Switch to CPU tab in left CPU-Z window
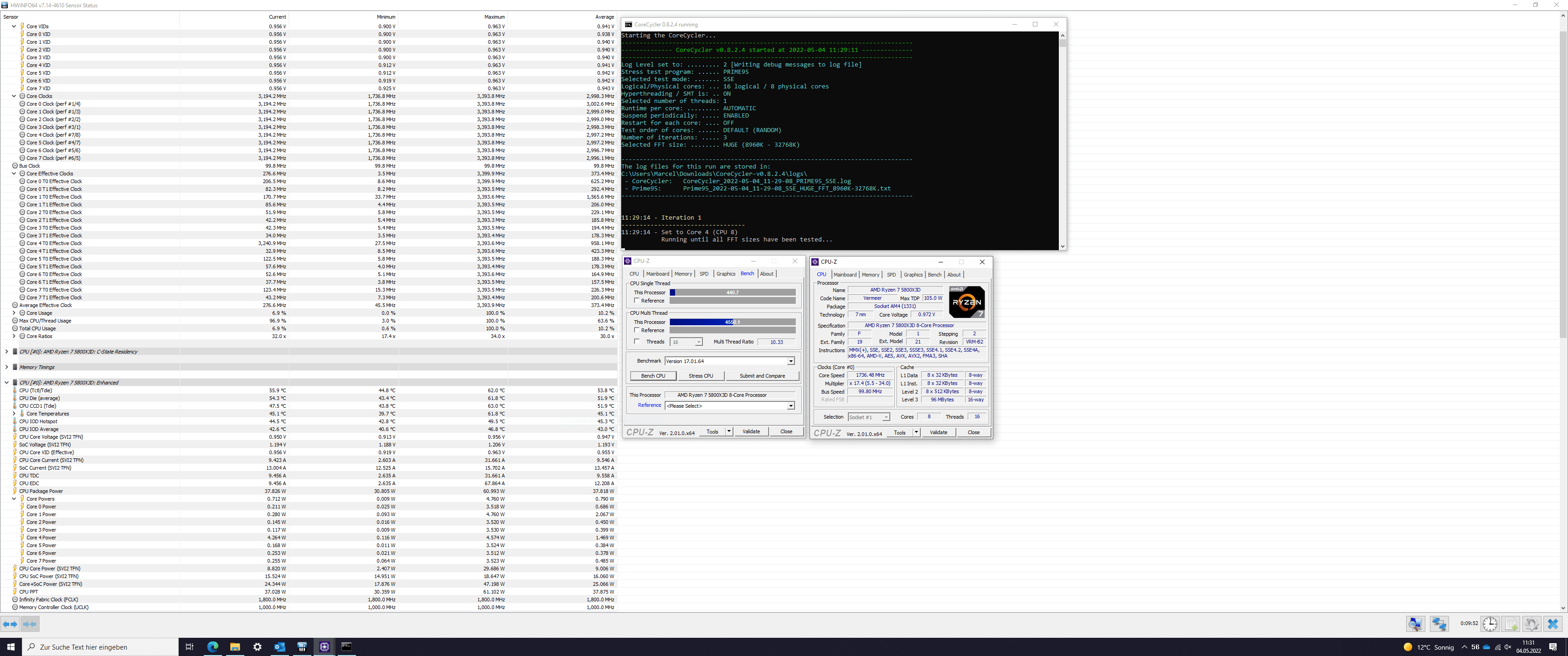1568x656 pixels. click(x=634, y=274)
